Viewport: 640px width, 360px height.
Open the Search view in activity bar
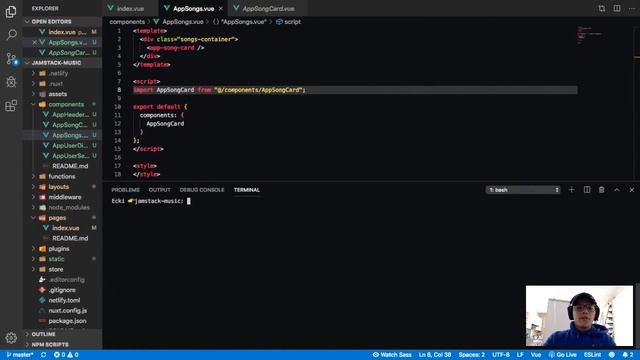(11, 35)
